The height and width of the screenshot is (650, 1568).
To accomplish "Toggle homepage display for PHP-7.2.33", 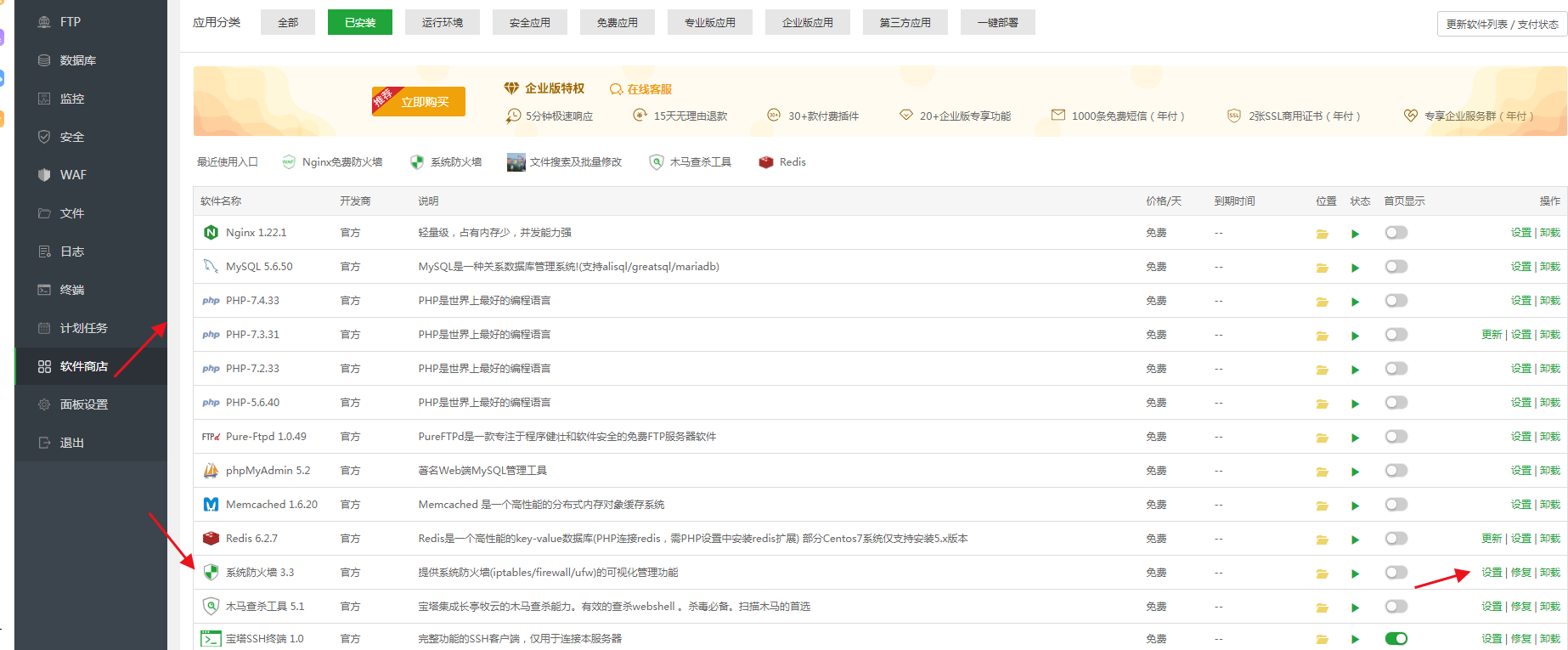I will tap(1396, 369).
